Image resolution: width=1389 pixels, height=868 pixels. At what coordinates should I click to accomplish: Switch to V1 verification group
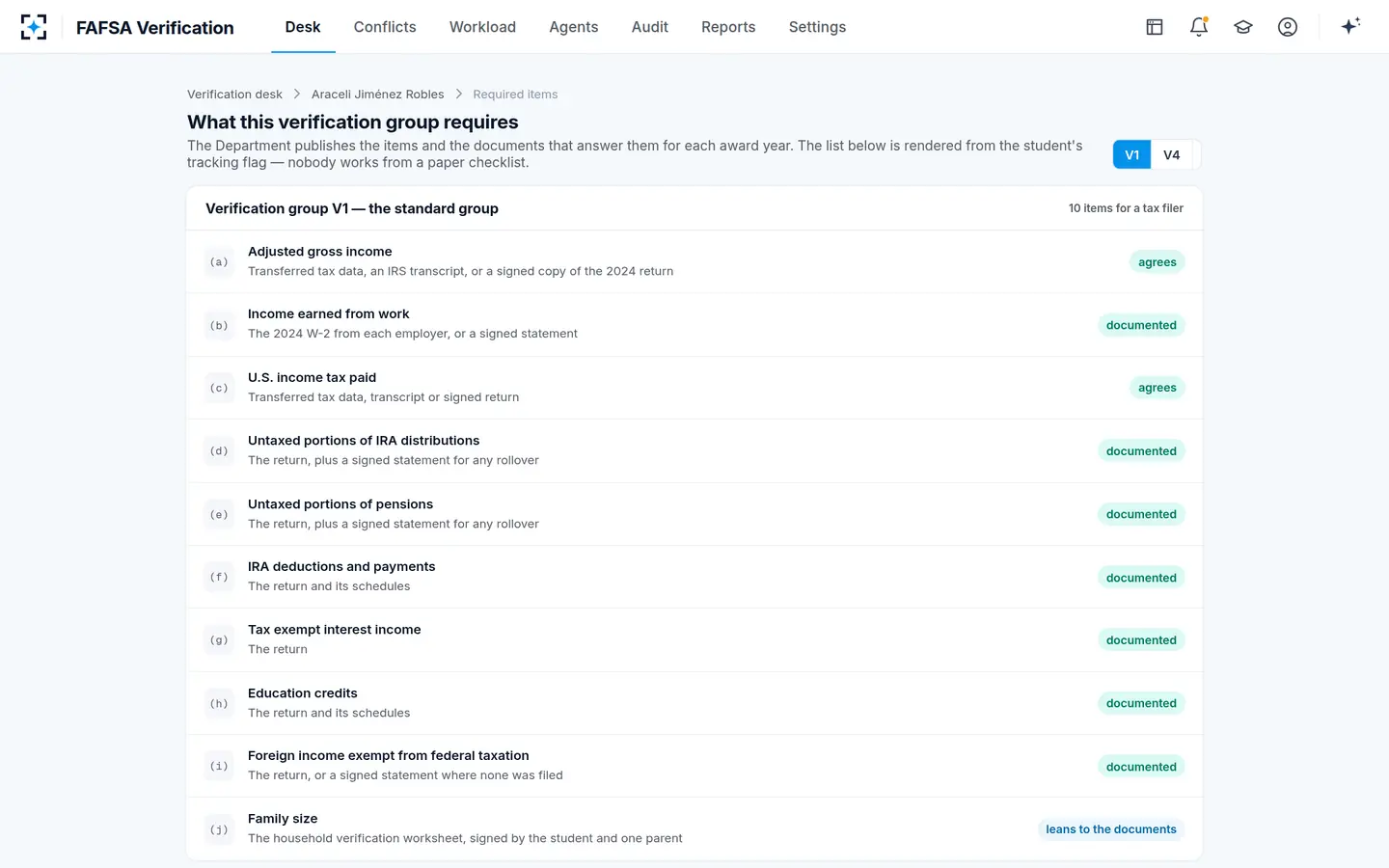(x=1132, y=154)
